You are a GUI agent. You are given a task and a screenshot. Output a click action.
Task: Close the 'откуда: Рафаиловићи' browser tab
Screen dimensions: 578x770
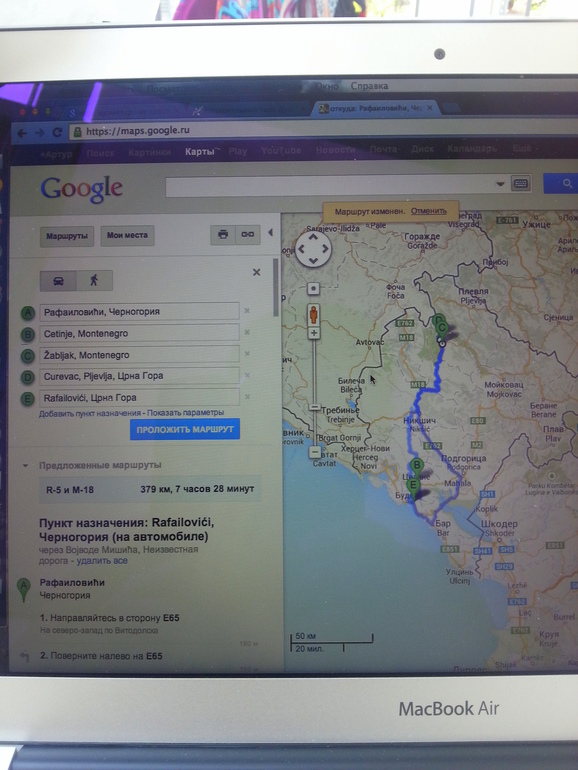430,108
